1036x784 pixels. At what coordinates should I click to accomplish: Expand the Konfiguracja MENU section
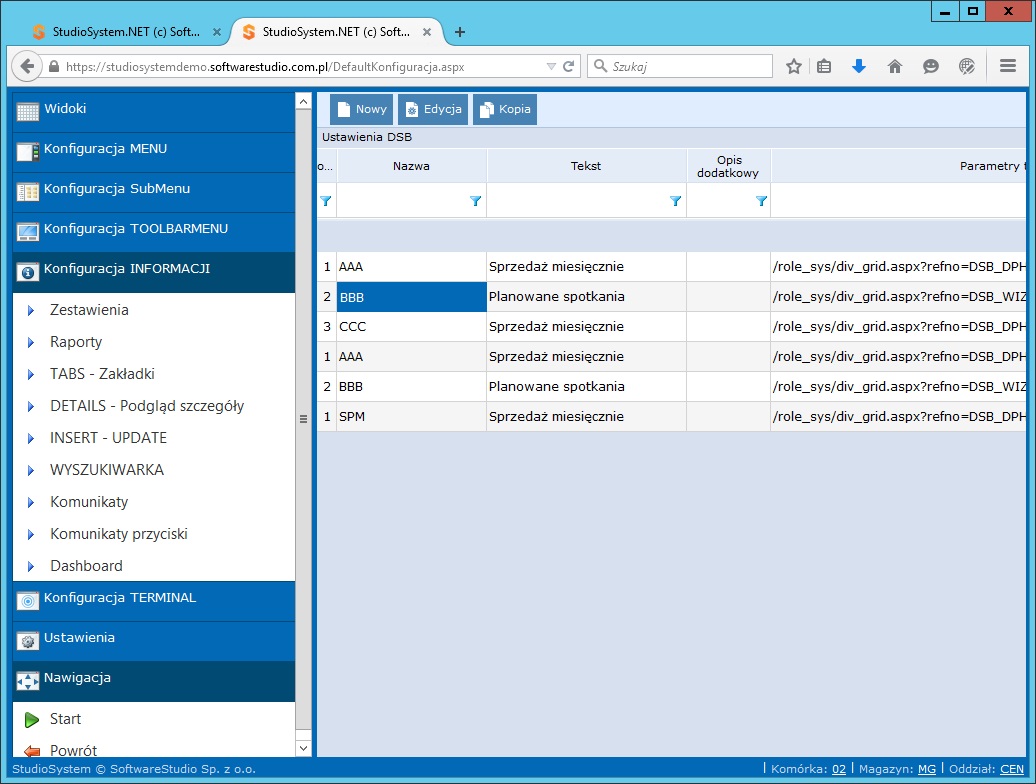pos(154,150)
